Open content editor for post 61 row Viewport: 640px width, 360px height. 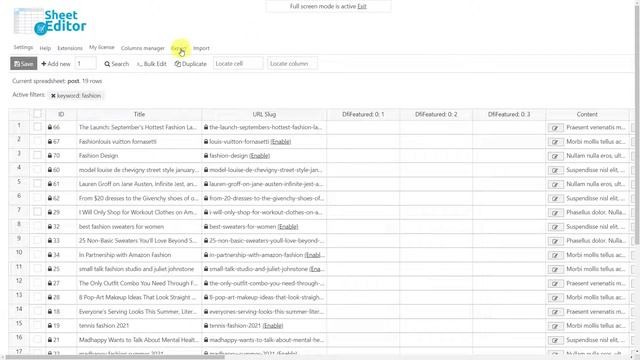click(x=555, y=184)
